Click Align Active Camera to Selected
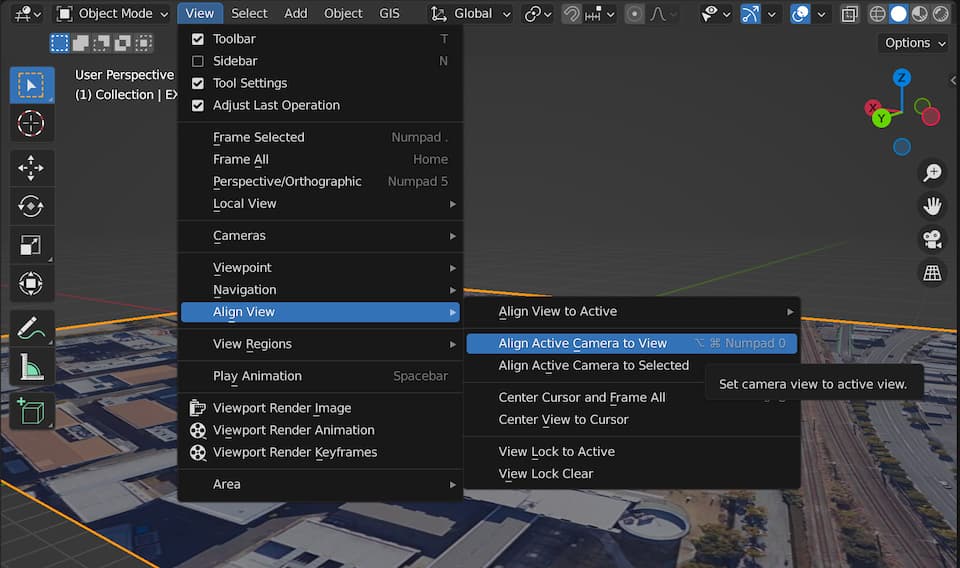This screenshot has height=568, width=960. [593, 366]
